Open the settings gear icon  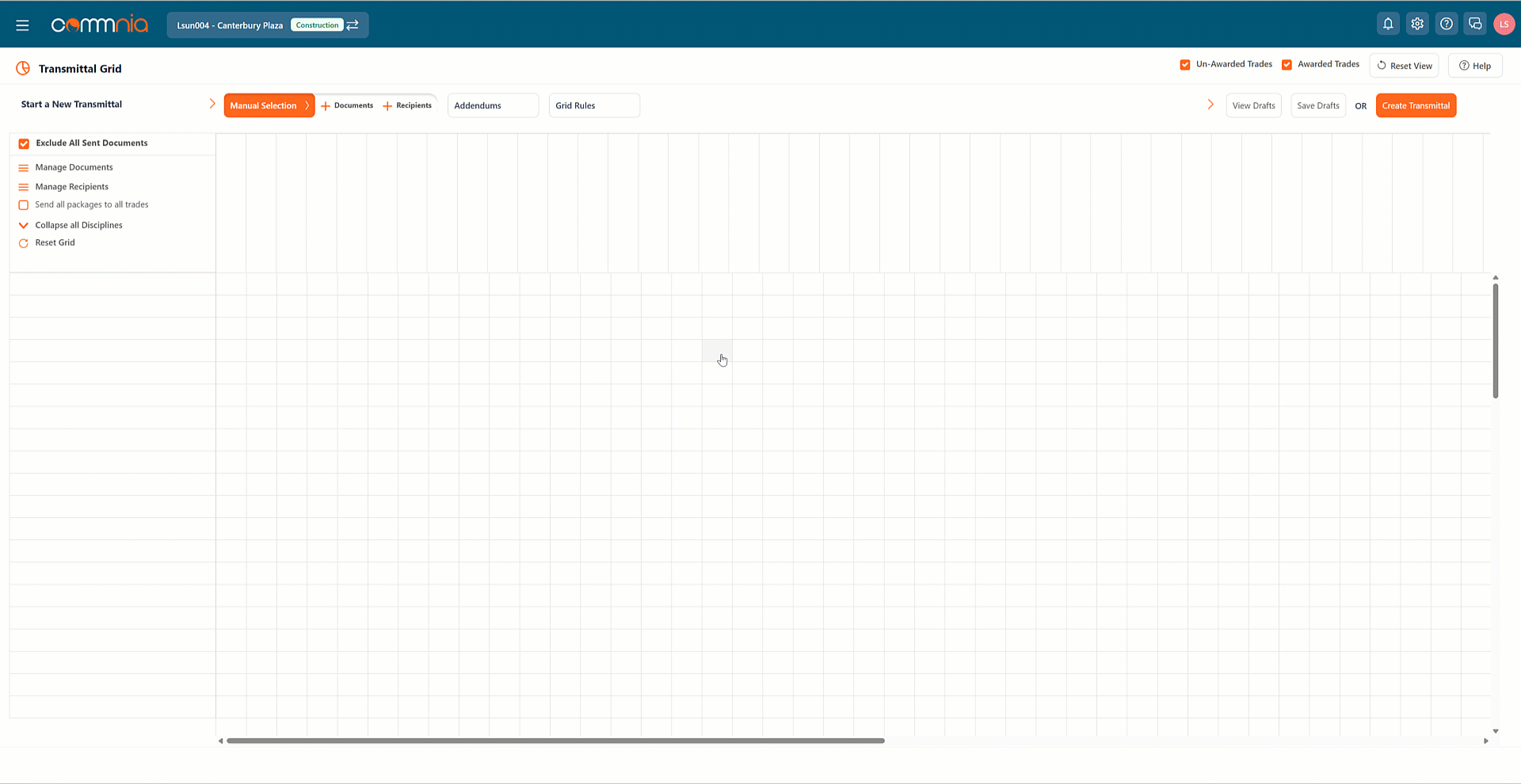pyautogui.click(x=1417, y=24)
